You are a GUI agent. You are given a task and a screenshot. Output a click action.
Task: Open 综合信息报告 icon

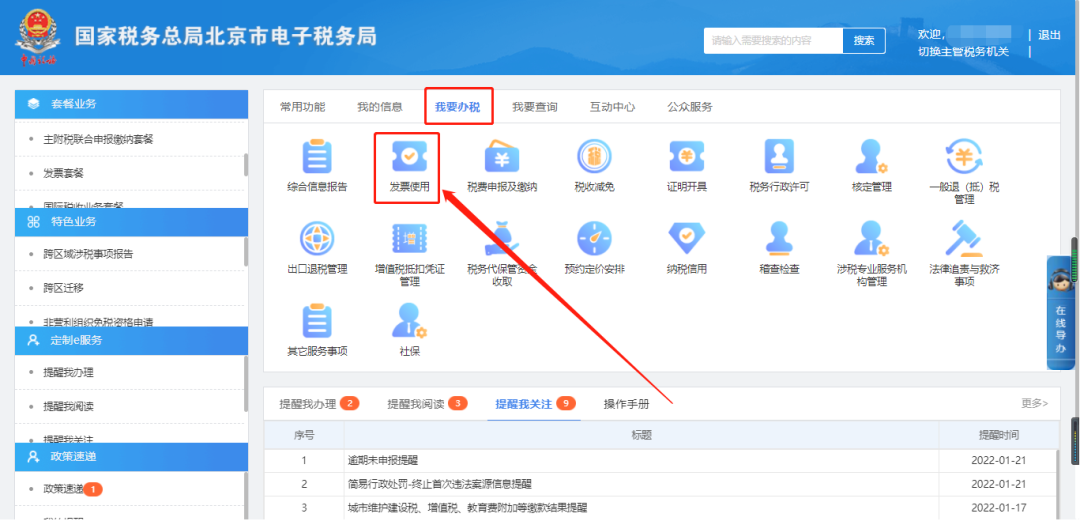317,156
